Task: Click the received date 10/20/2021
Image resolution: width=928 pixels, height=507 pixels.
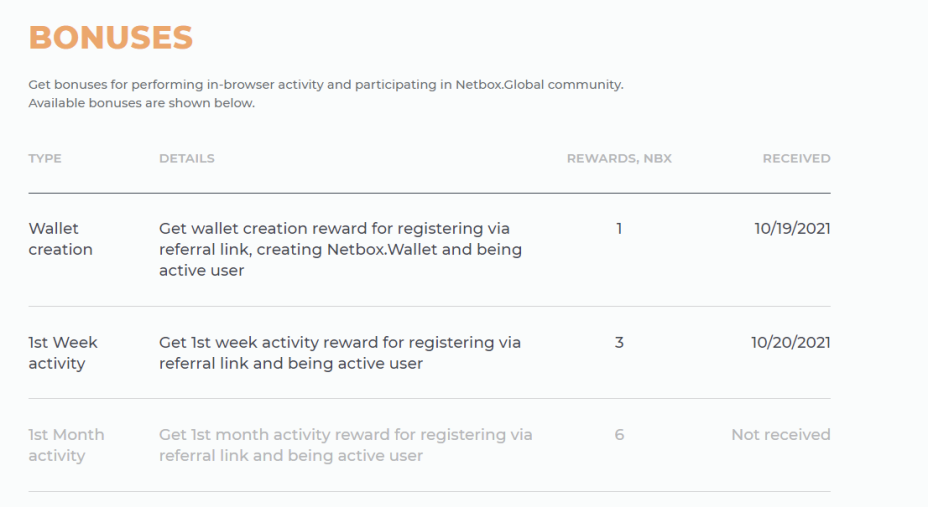Action: click(791, 343)
